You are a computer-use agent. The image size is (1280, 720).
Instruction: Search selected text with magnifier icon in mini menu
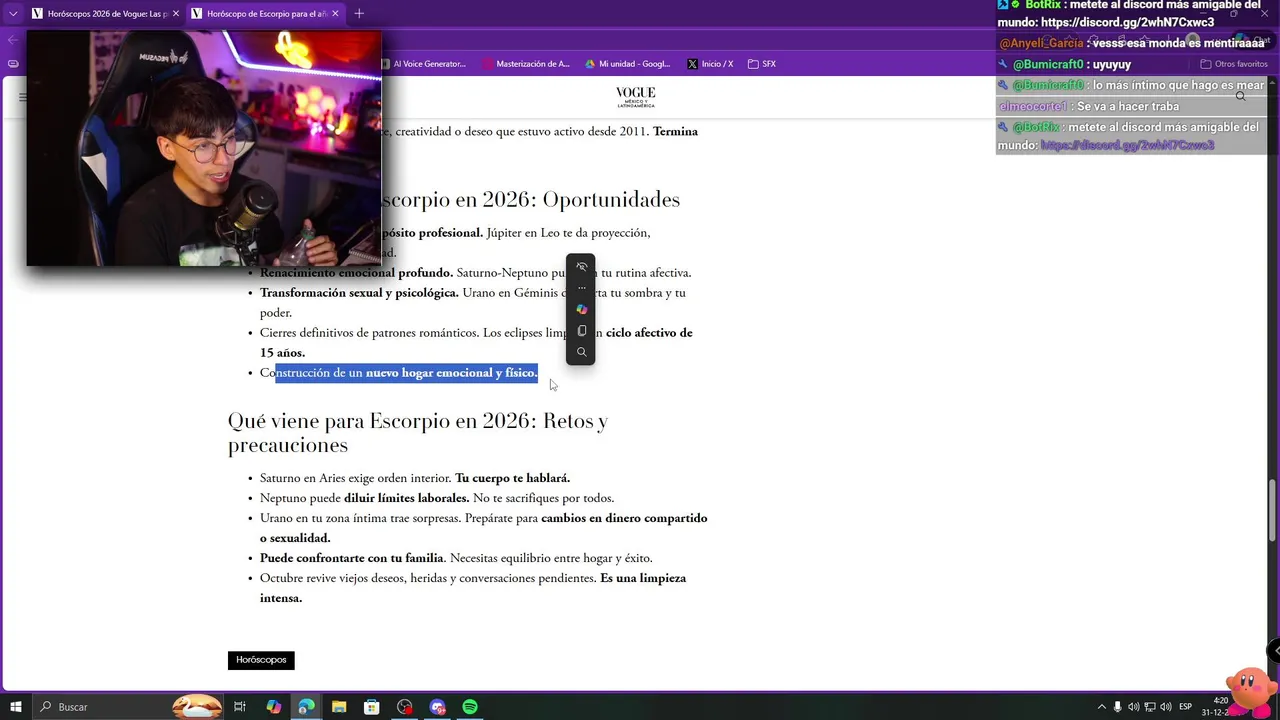581,352
